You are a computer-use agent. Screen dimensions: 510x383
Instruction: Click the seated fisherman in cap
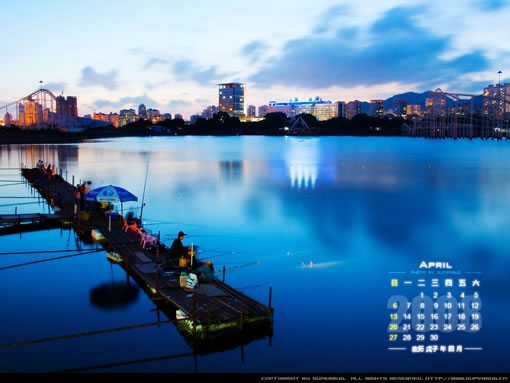pyautogui.click(x=179, y=245)
